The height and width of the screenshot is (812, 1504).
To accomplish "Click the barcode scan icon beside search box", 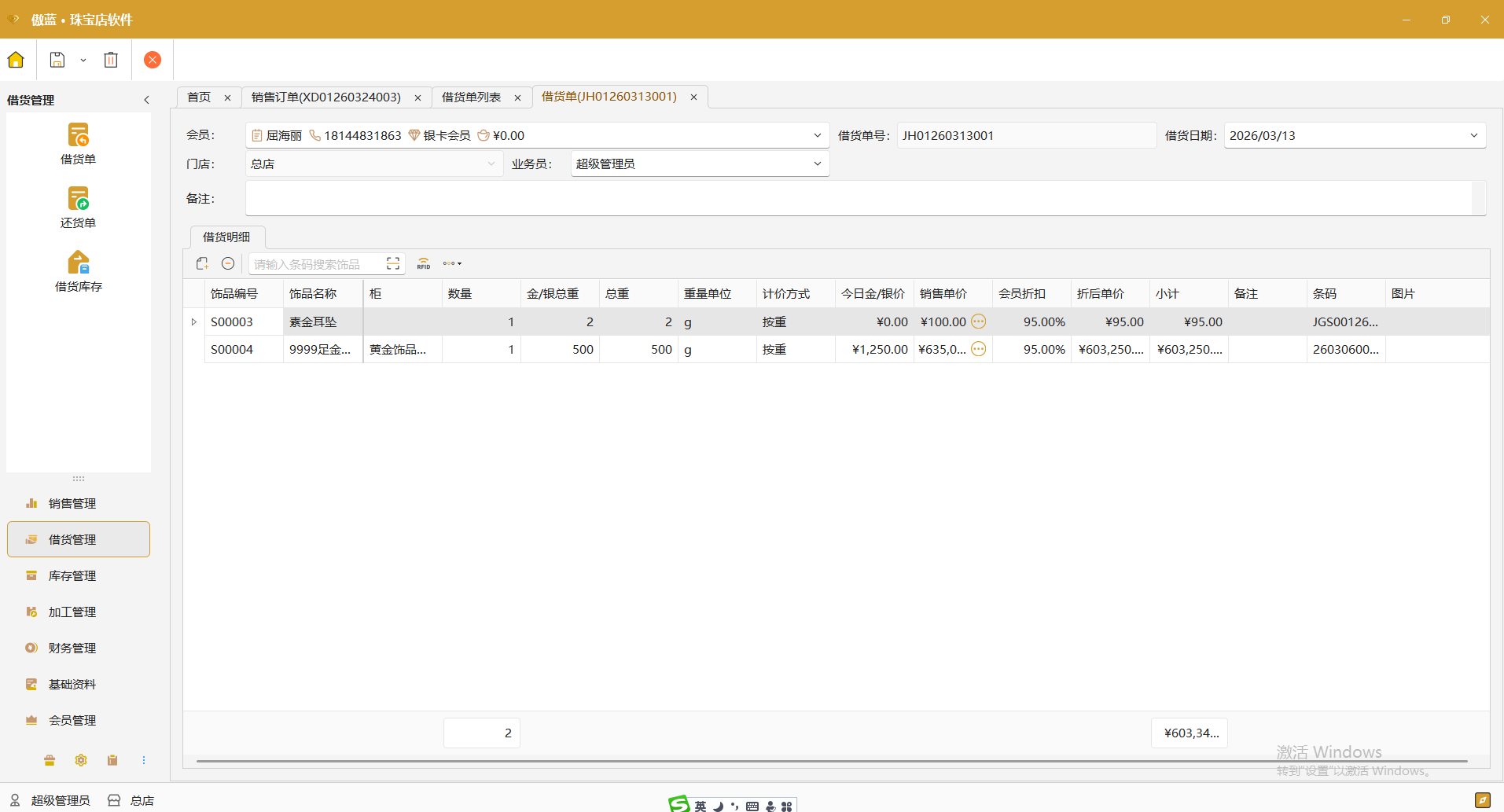I will [392, 263].
